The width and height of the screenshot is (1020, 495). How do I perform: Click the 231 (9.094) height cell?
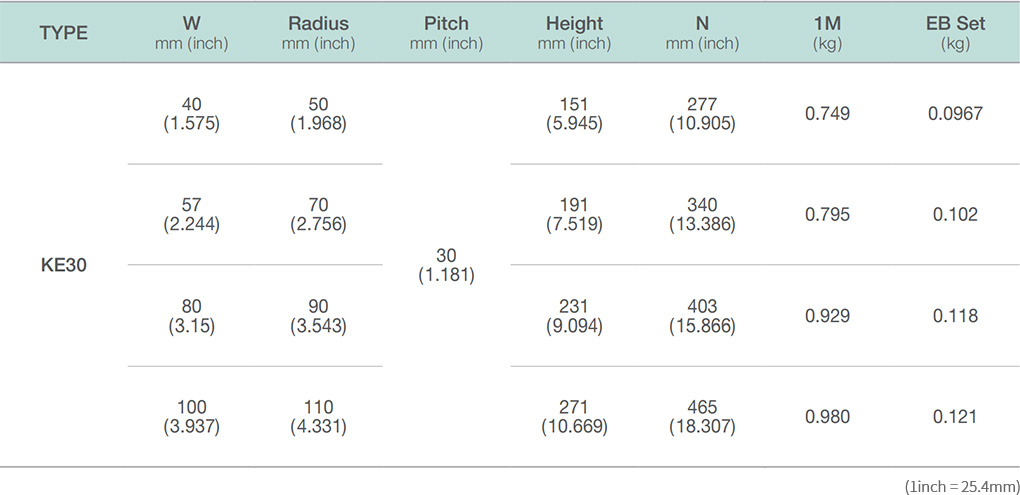pos(574,316)
